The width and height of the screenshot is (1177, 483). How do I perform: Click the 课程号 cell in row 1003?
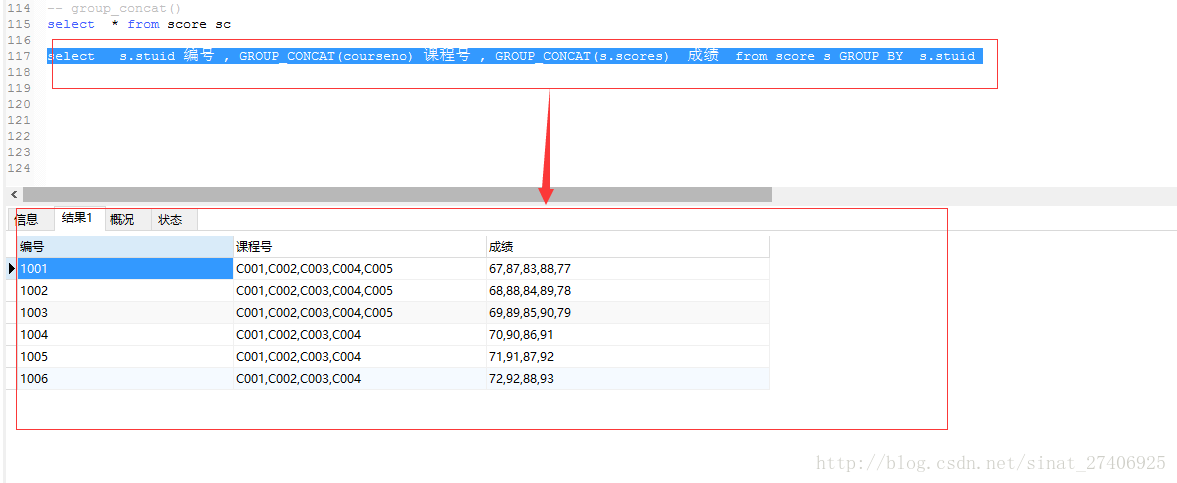click(360, 312)
